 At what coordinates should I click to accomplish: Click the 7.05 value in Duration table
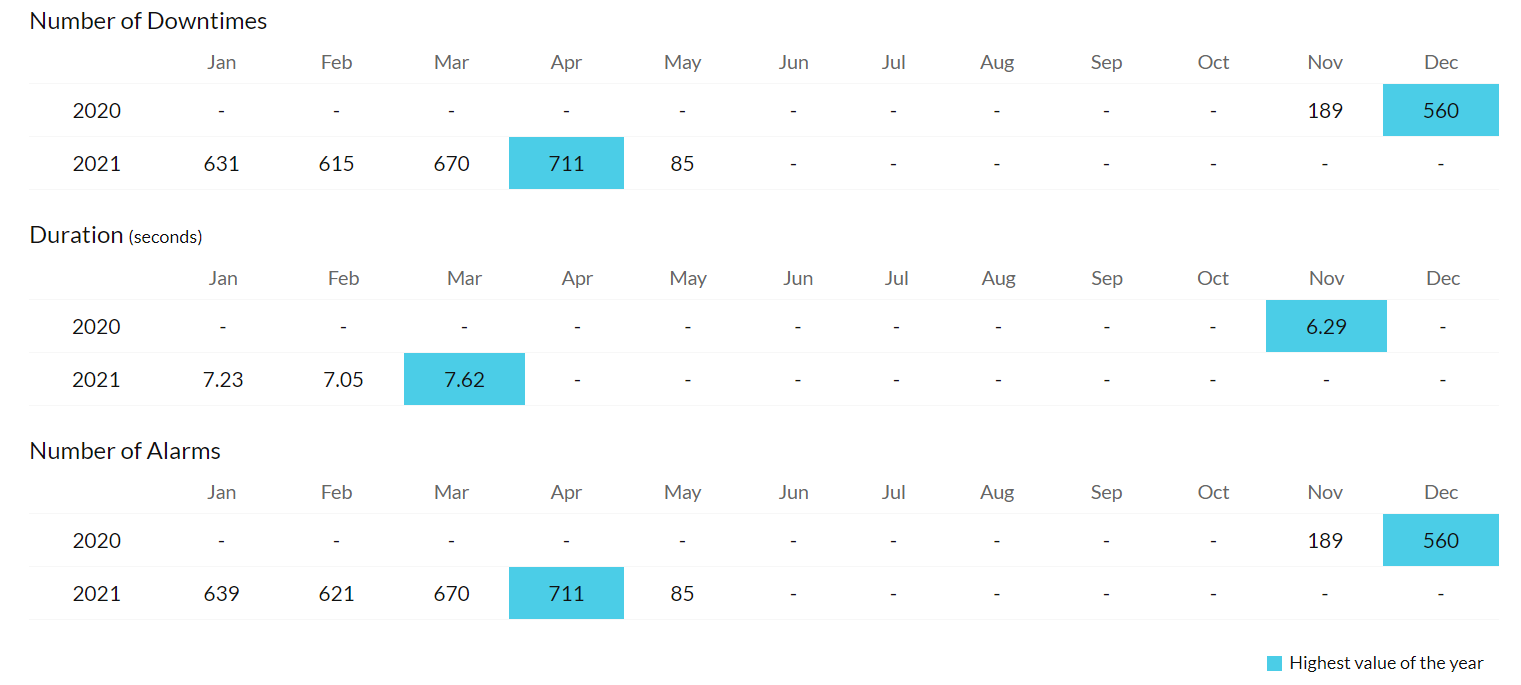[x=343, y=379]
